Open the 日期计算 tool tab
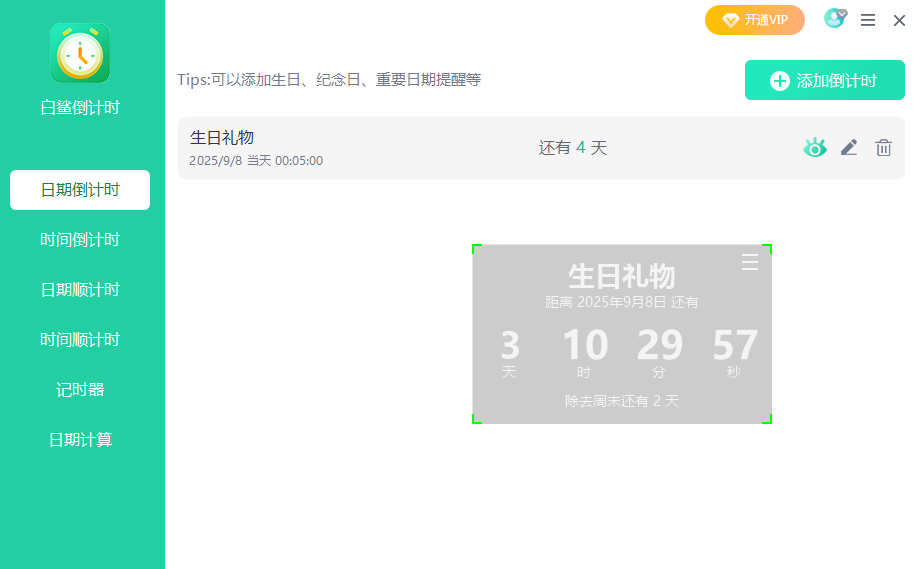Image resolution: width=922 pixels, height=569 pixels. tap(80, 440)
